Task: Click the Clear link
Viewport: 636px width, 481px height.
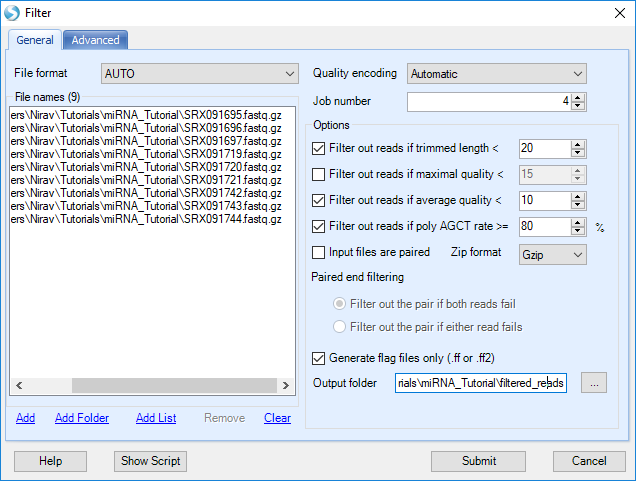Action: pos(277,418)
